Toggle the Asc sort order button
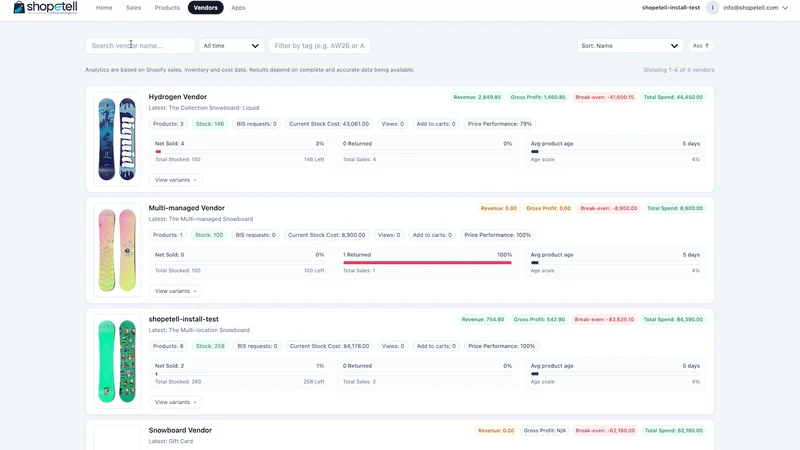The image size is (800, 450). (701, 45)
